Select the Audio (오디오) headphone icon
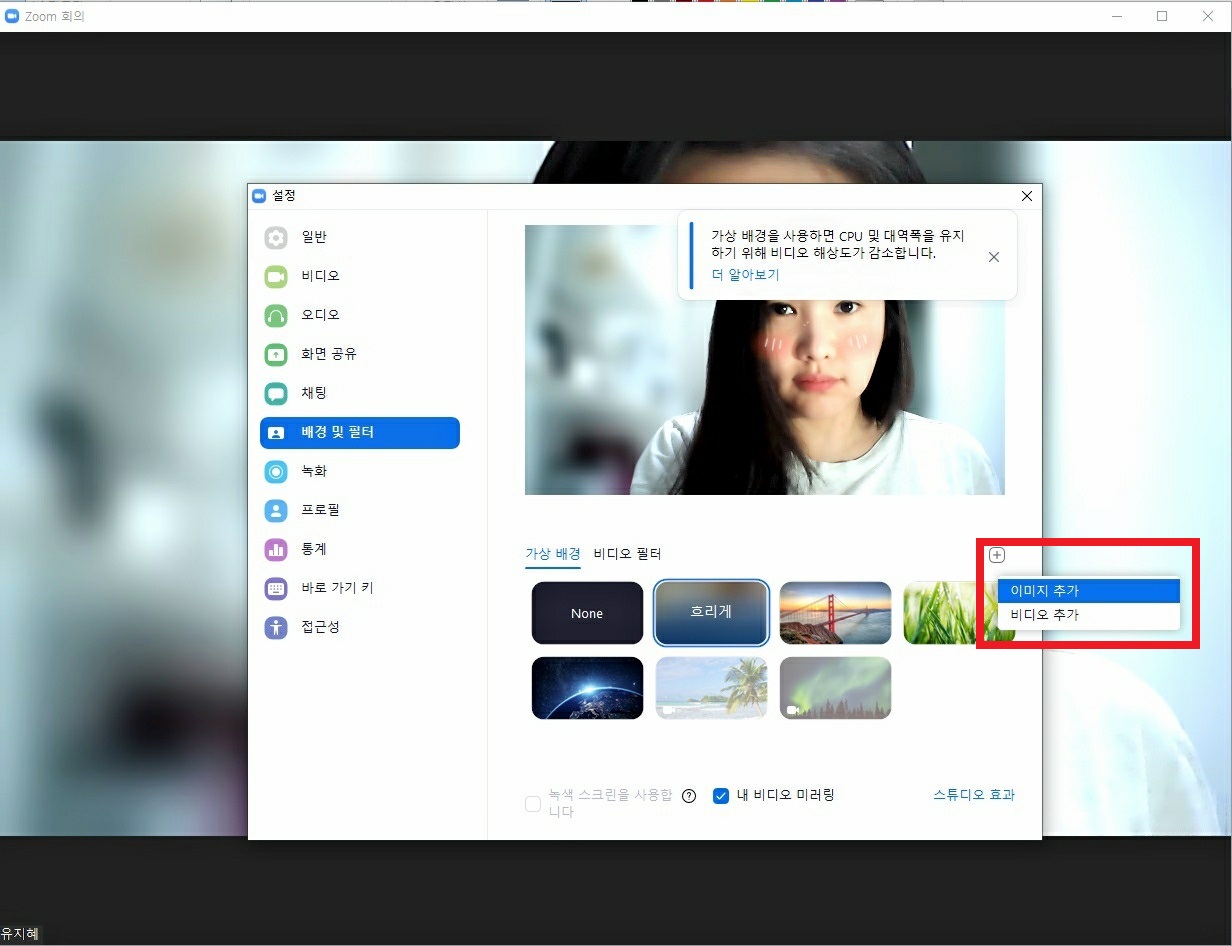Screen dimensions: 1232x946 coord(276,315)
